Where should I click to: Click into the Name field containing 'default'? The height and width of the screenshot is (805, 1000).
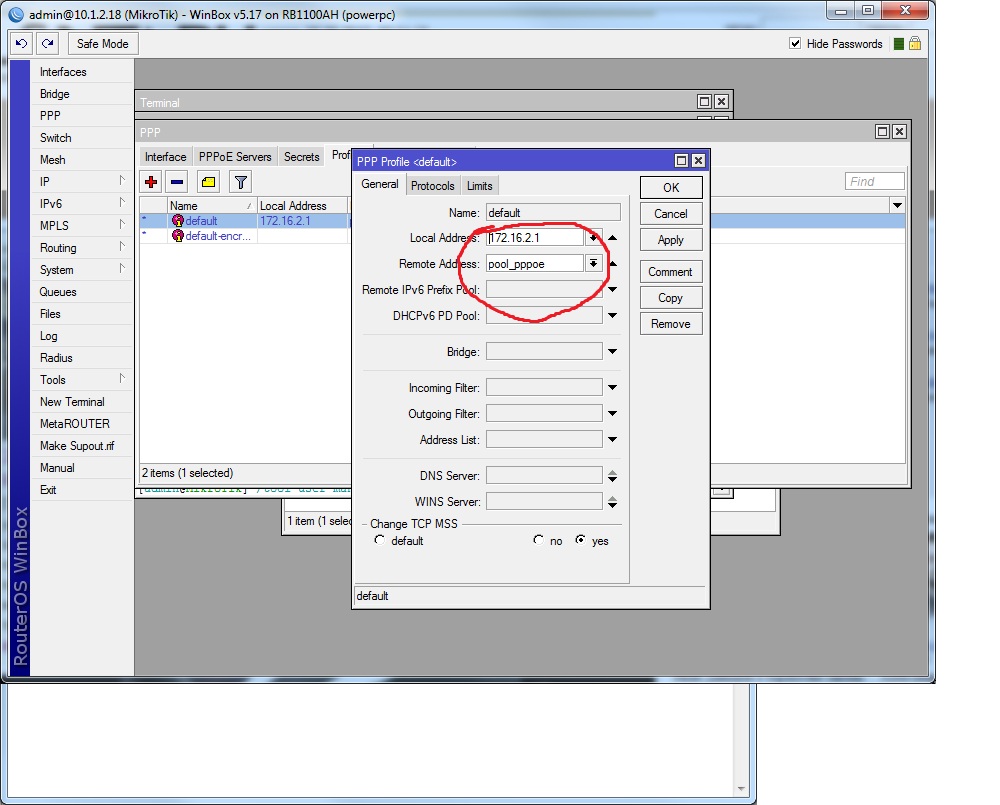point(553,212)
